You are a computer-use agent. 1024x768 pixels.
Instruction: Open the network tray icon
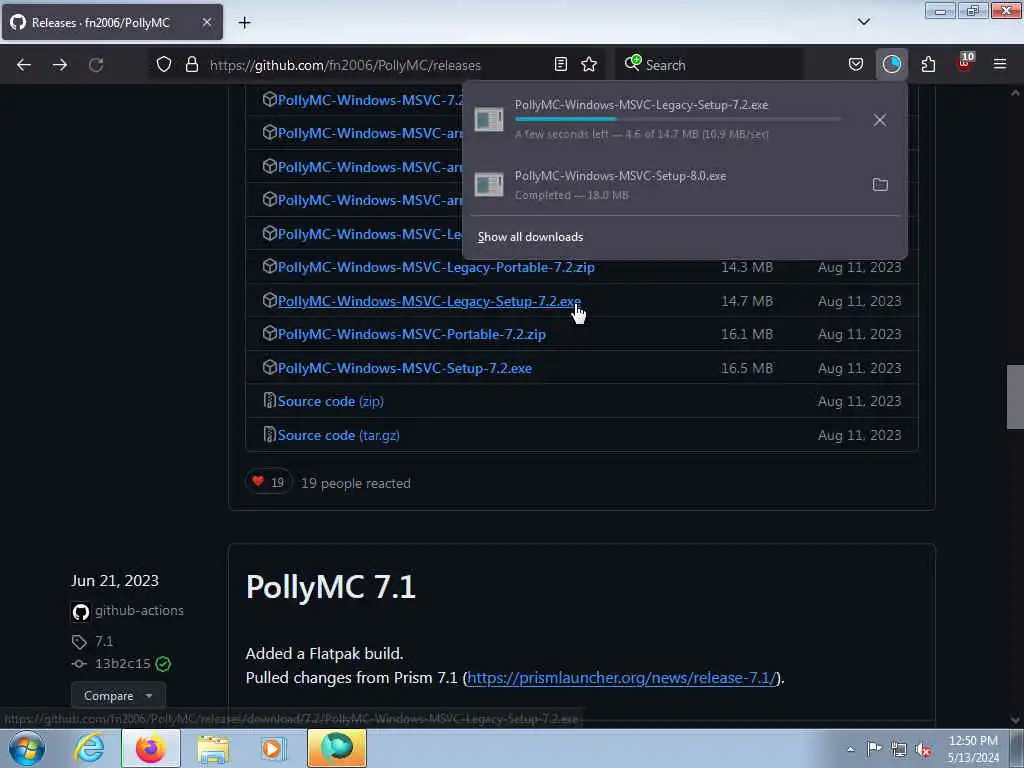[x=899, y=750]
